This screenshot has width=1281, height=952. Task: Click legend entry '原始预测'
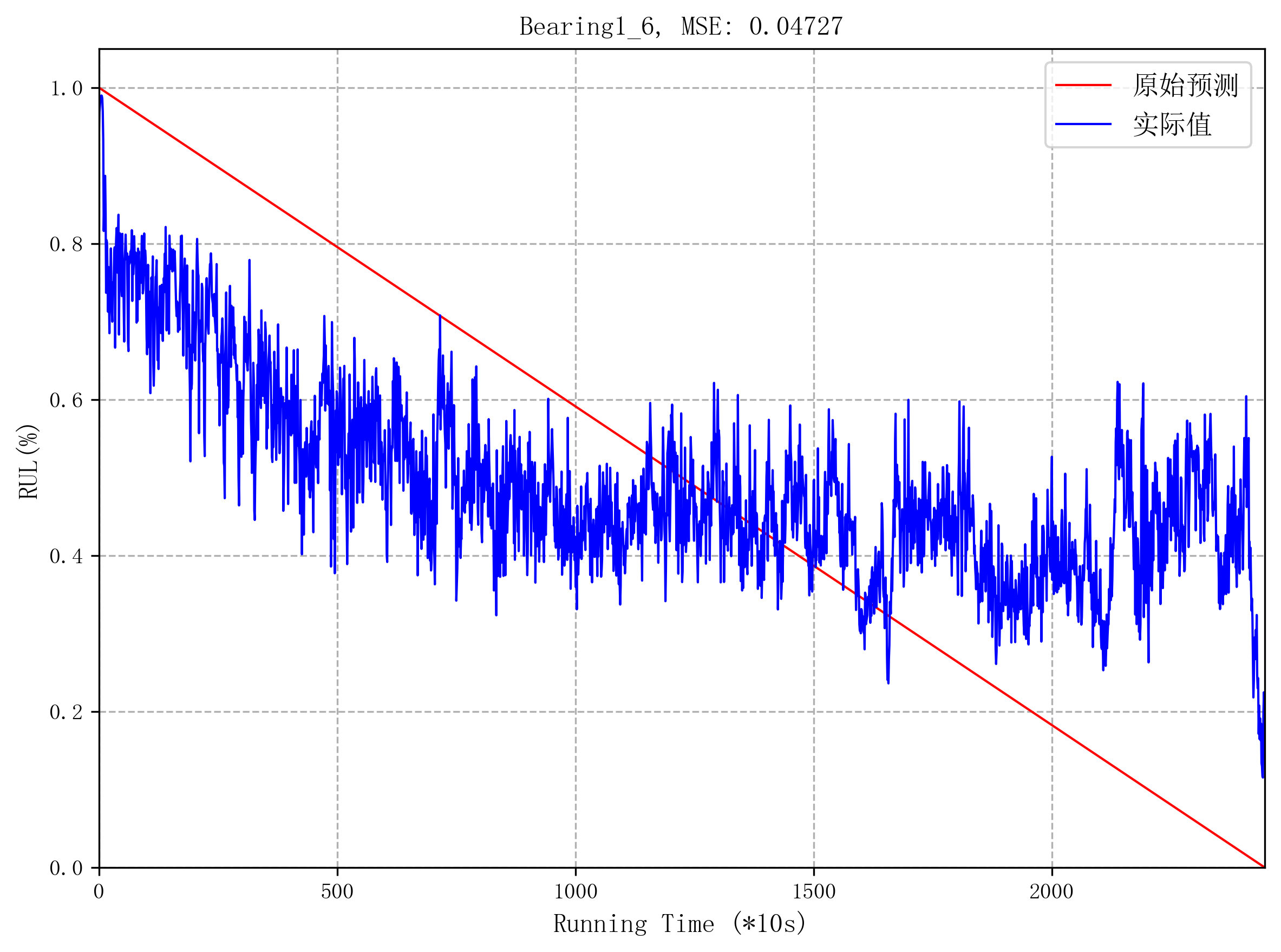click(x=1185, y=85)
